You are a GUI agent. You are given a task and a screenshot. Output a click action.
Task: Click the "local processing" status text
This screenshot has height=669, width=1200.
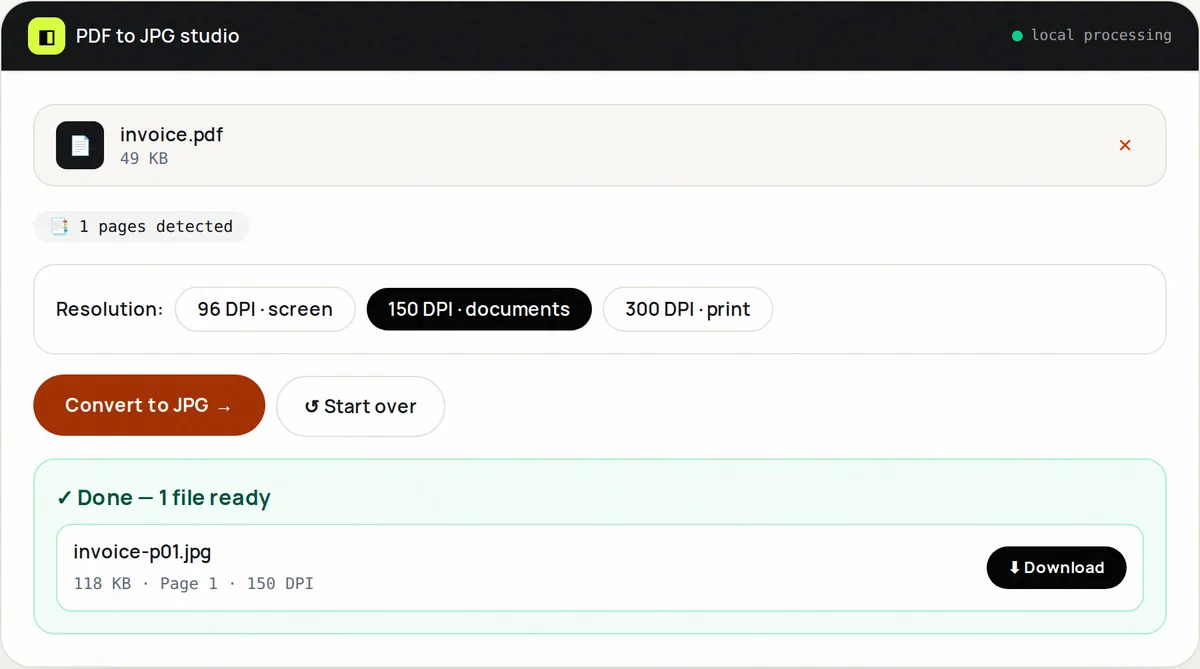coord(1101,35)
